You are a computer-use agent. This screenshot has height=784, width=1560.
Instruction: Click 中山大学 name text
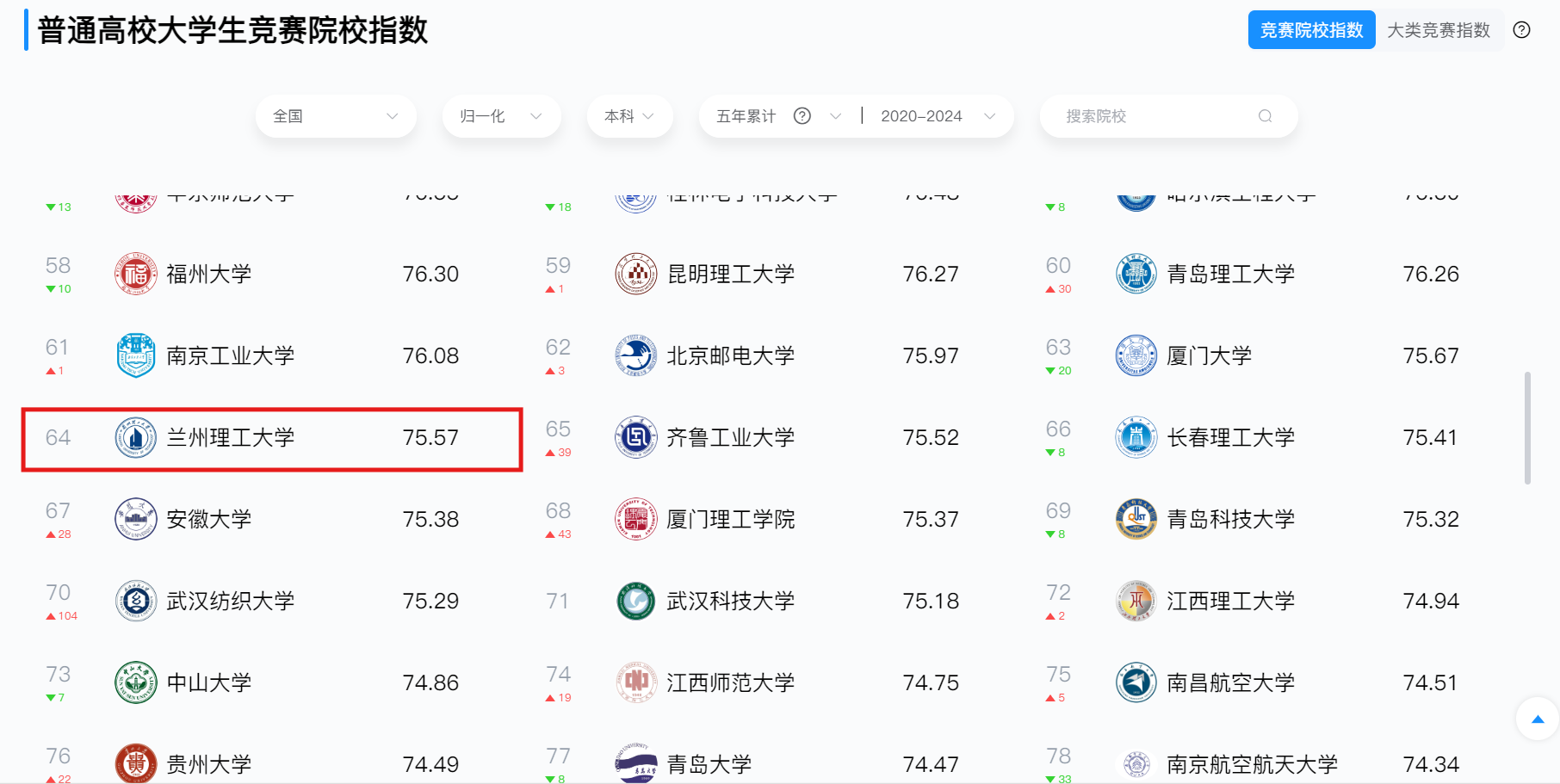point(208,682)
